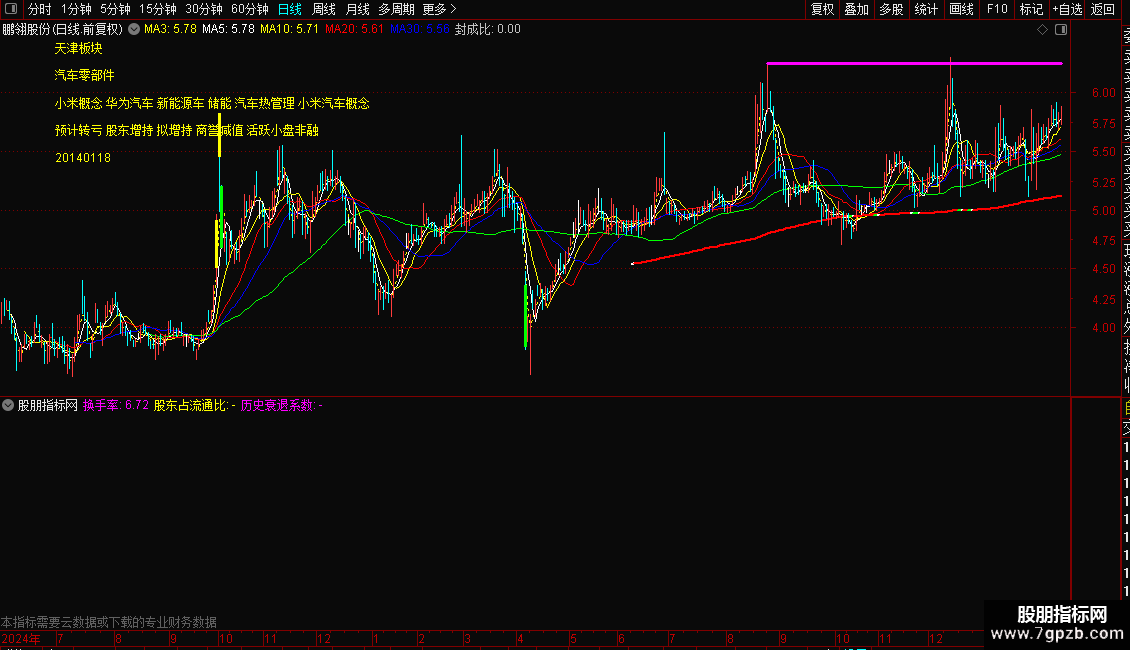
Task: Click the 天津板块 sector label
Action: coord(79,48)
